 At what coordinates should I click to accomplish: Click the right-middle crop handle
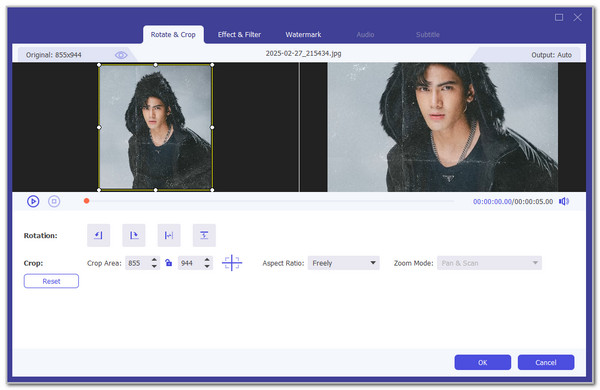click(x=212, y=127)
